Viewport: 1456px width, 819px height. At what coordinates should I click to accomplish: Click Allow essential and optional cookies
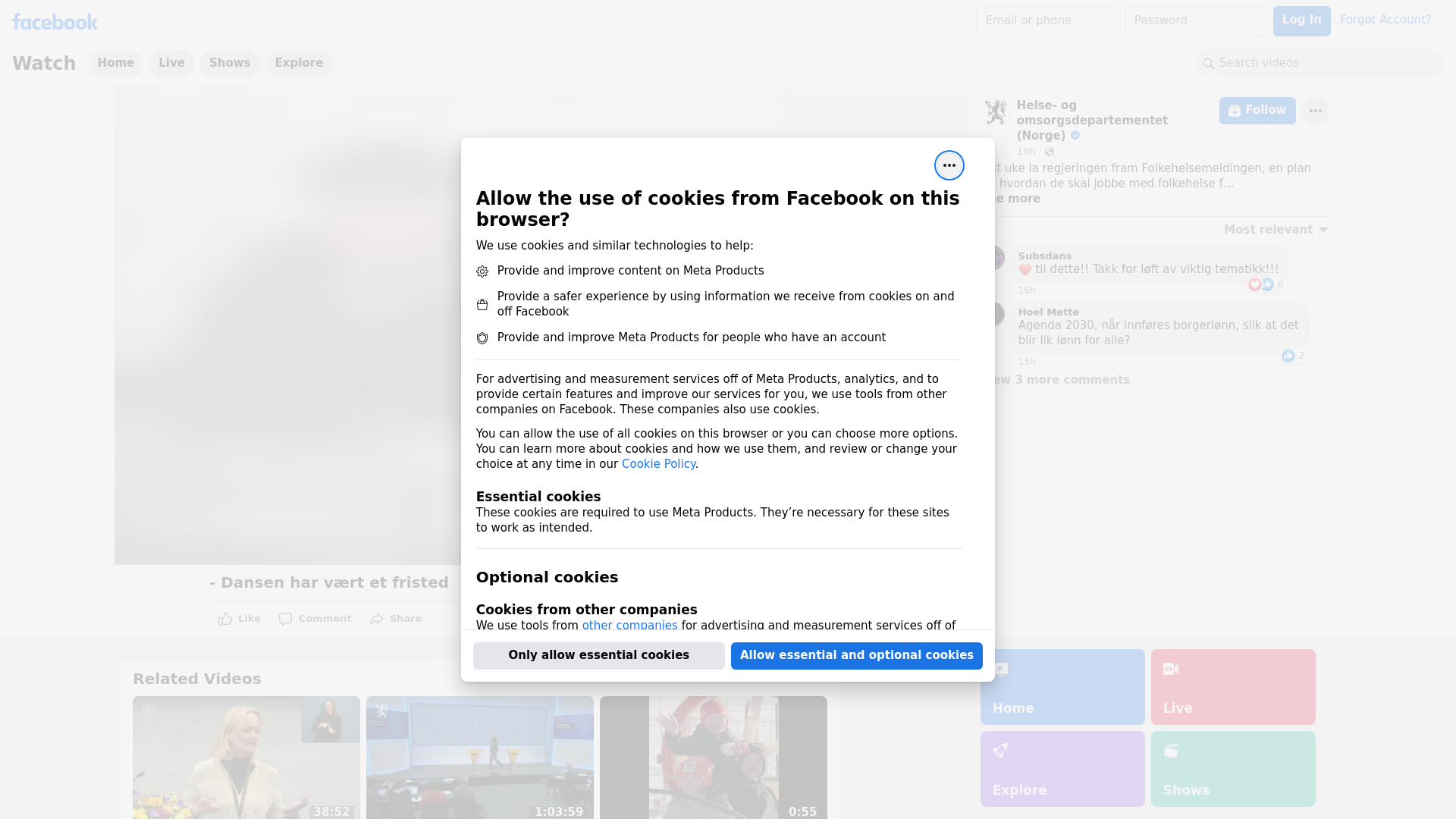856,656
